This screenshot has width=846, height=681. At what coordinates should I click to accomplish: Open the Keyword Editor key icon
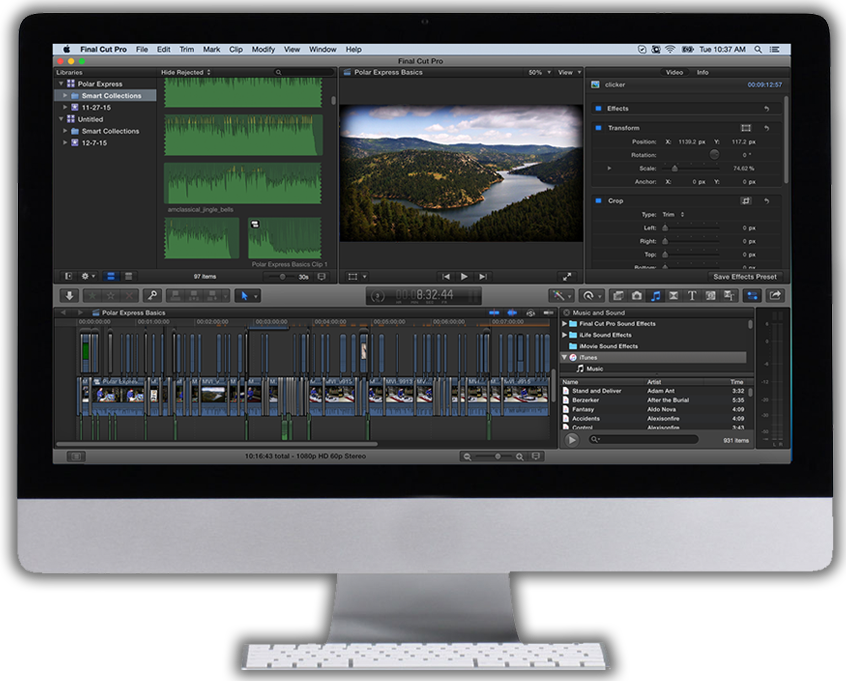[153, 295]
